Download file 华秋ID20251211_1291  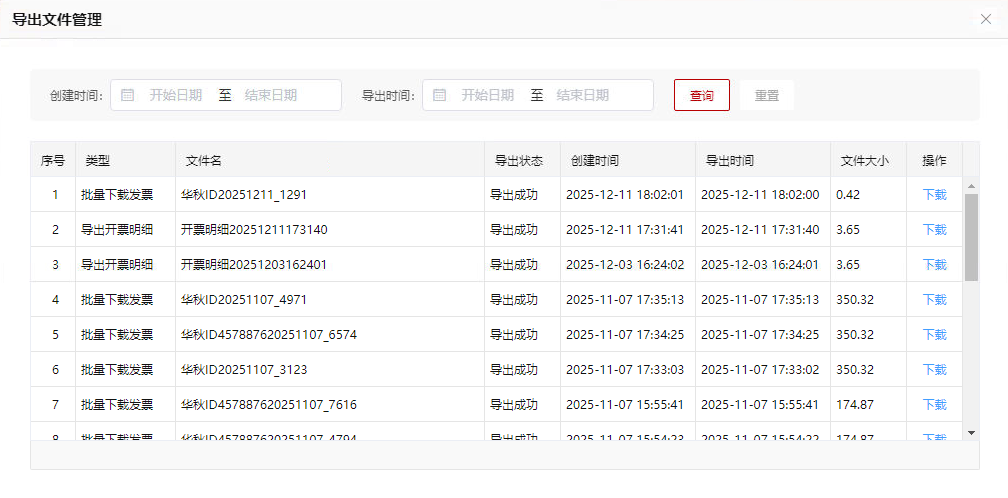coord(934,195)
